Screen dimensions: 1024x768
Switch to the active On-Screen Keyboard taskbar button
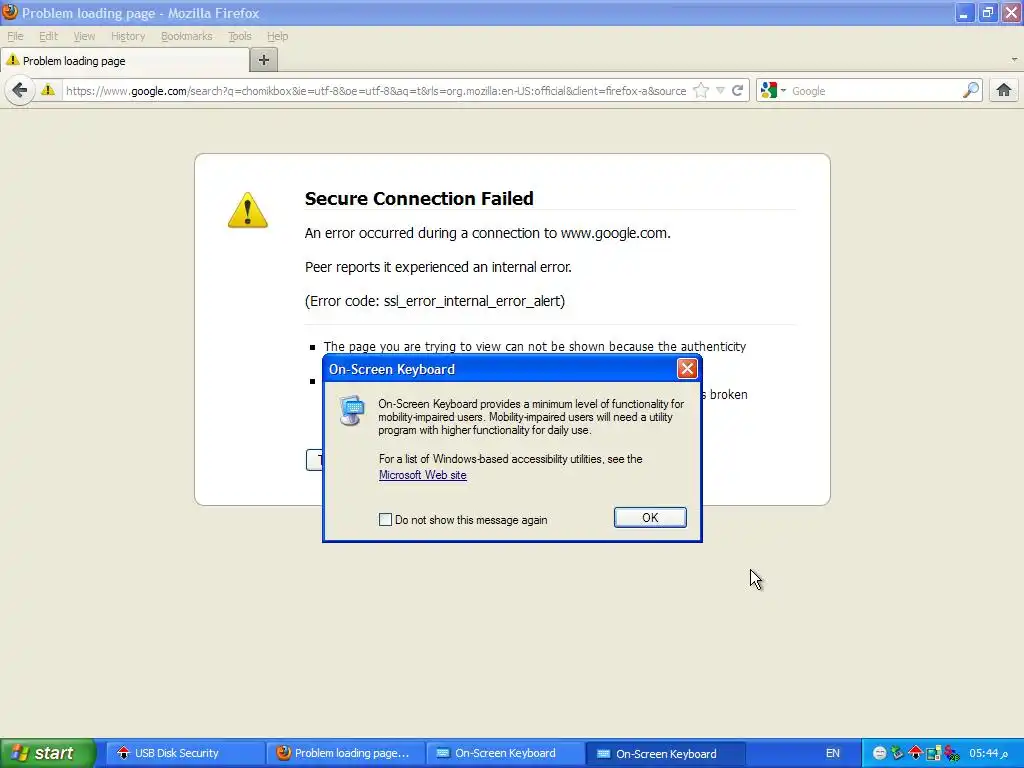(665, 753)
